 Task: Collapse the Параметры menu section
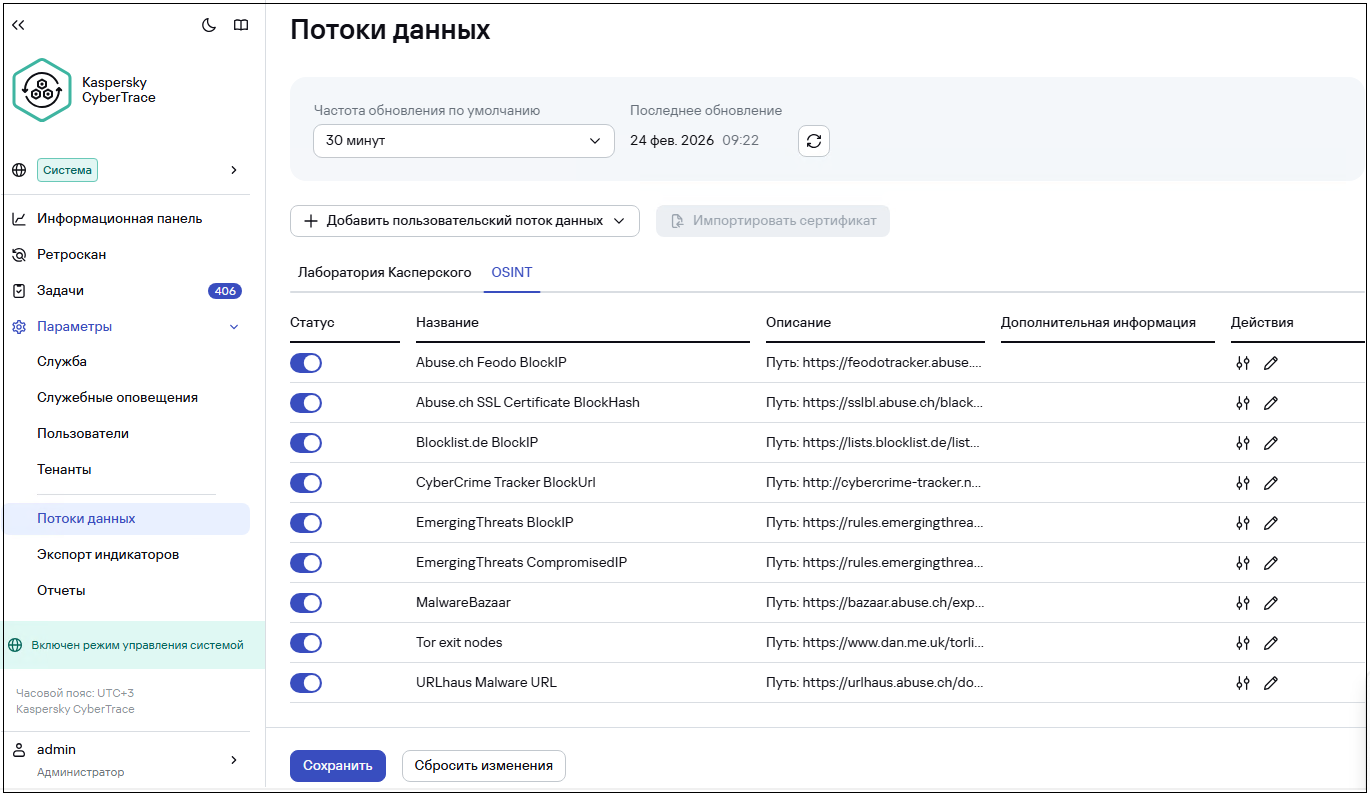click(234, 327)
